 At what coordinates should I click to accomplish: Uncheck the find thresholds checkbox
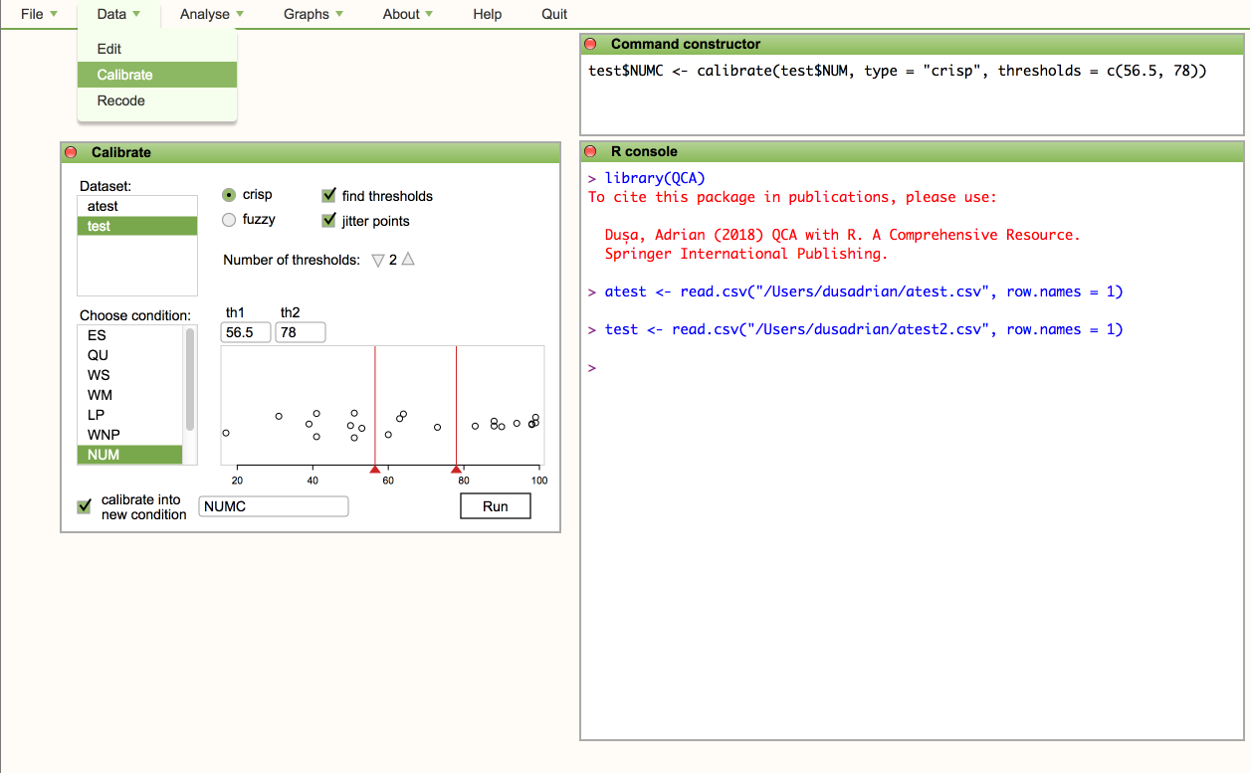(329, 196)
